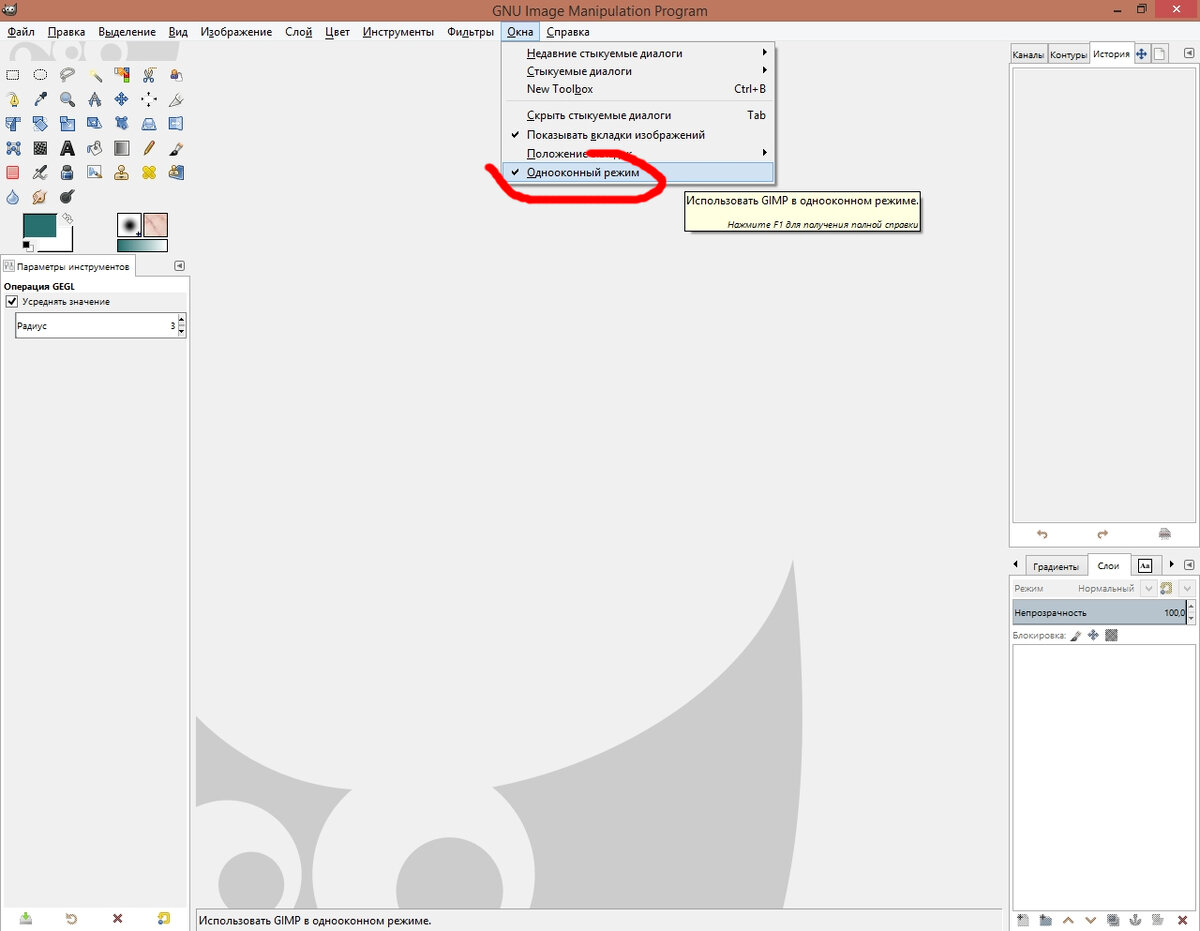Select the Measure compass tool
This screenshot has height=931, width=1200.
click(94, 99)
